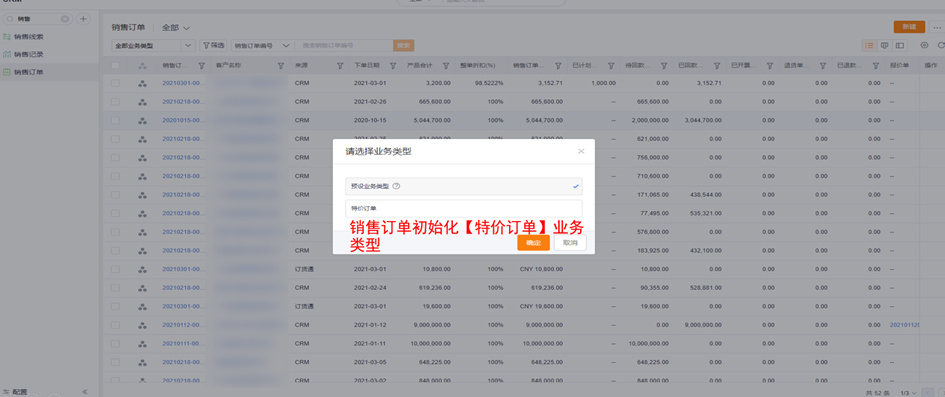Filter the 销售订单编号 column
The width and height of the screenshot is (945, 397).
point(201,65)
